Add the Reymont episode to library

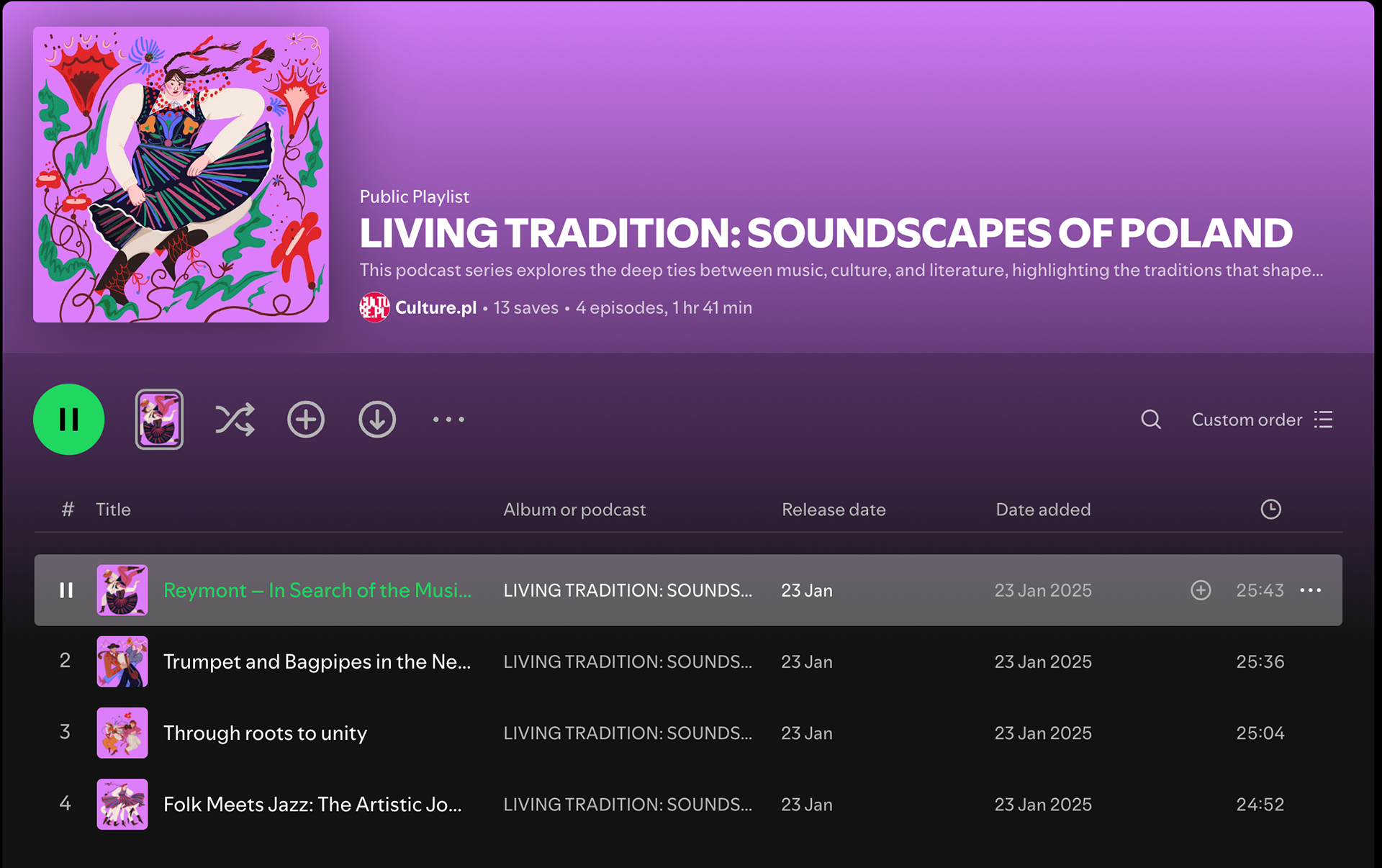coord(1201,590)
